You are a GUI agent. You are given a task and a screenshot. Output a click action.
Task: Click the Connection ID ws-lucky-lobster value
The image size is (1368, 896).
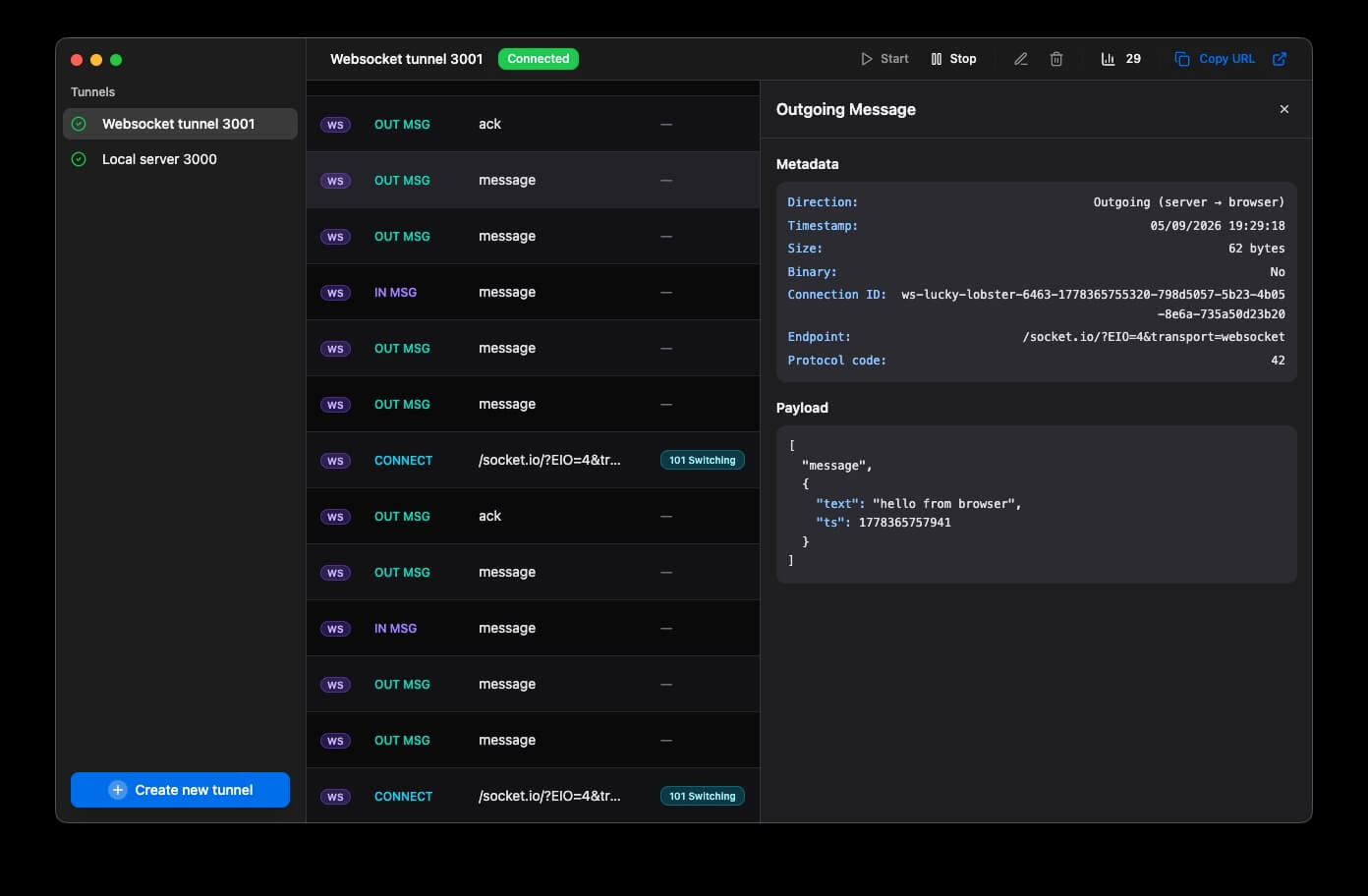(x=1093, y=305)
